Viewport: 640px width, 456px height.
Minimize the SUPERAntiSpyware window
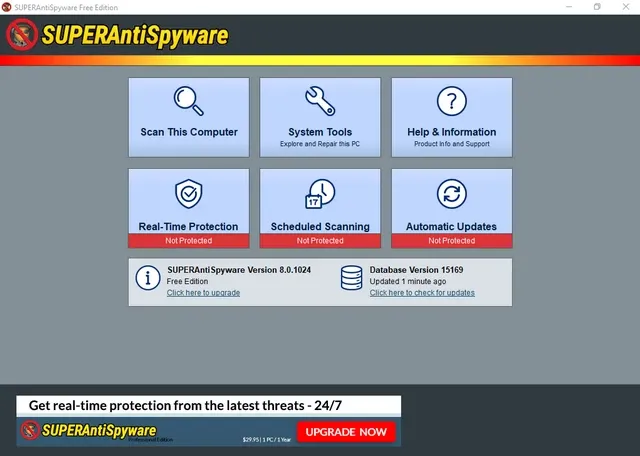(569, 7)
